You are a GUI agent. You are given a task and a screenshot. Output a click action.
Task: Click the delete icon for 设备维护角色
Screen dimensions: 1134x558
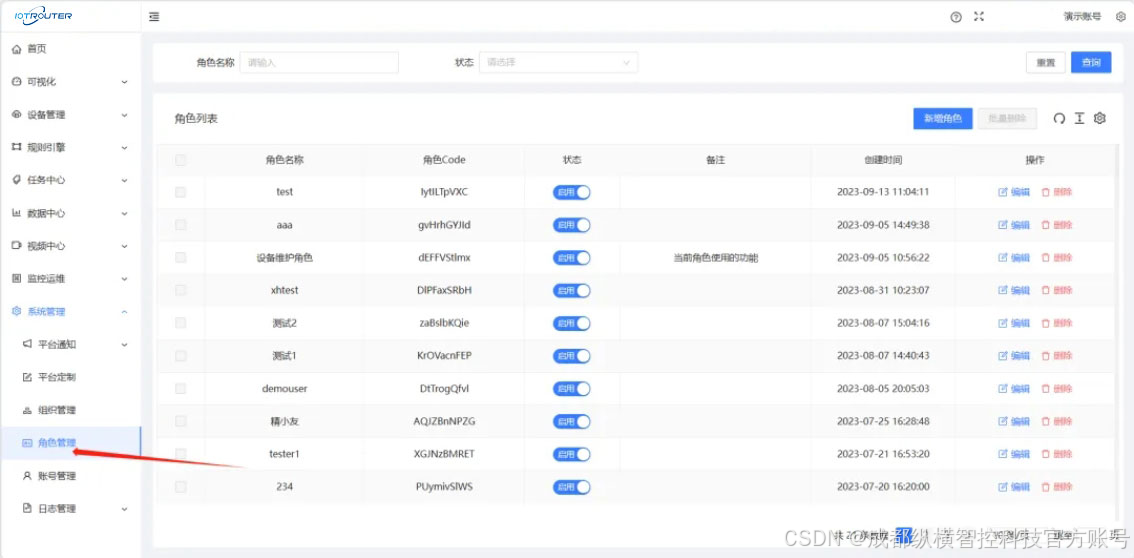tap(1045, 257)
